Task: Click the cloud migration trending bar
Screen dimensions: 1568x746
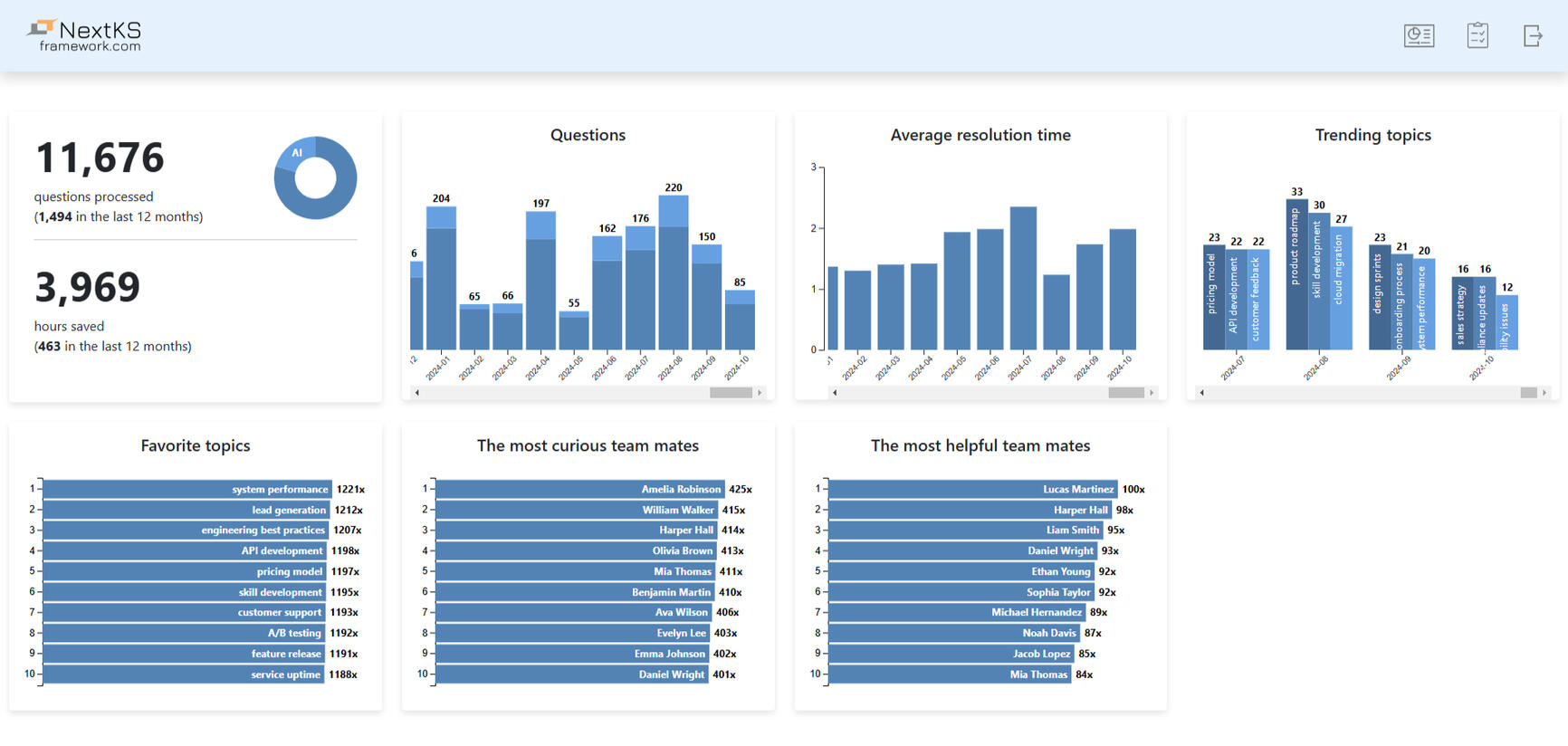Action: (x=1341, y=288)
